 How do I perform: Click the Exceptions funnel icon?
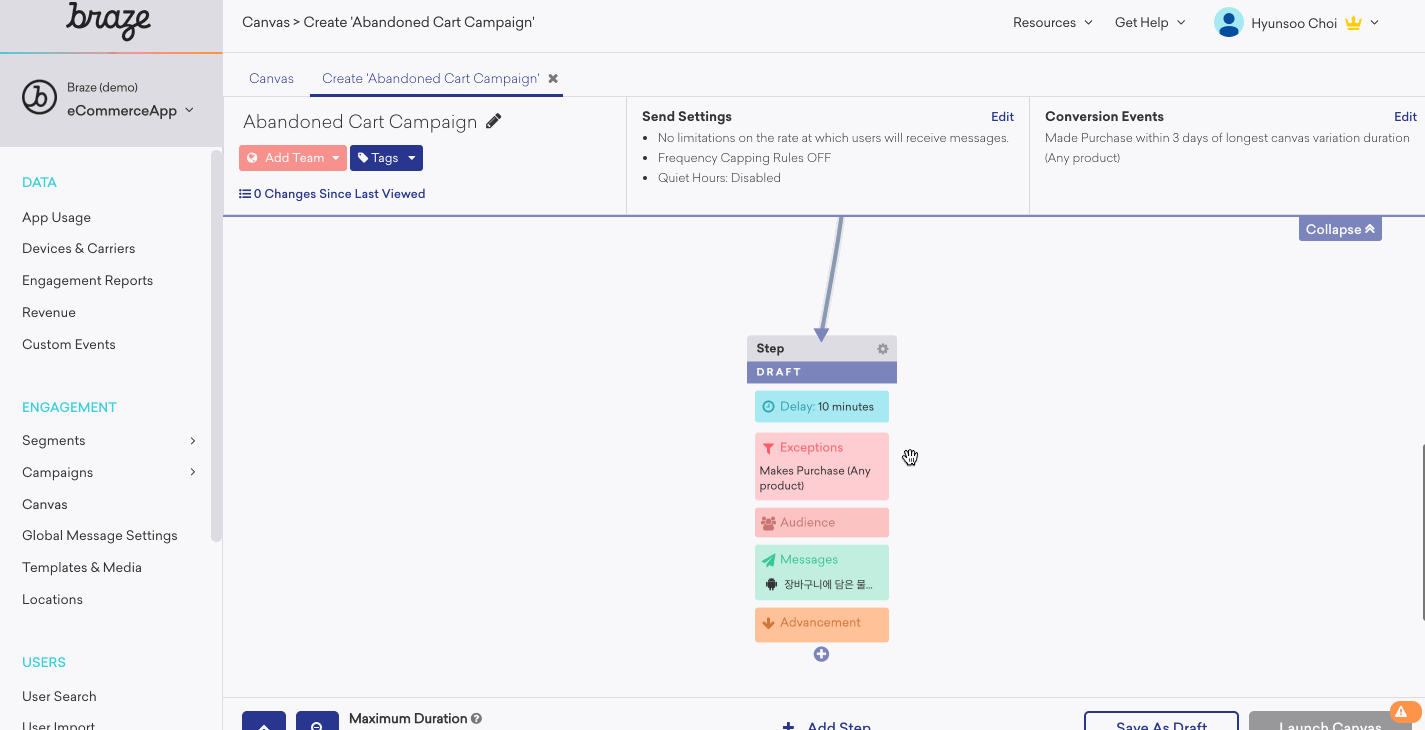coord(768,448)
